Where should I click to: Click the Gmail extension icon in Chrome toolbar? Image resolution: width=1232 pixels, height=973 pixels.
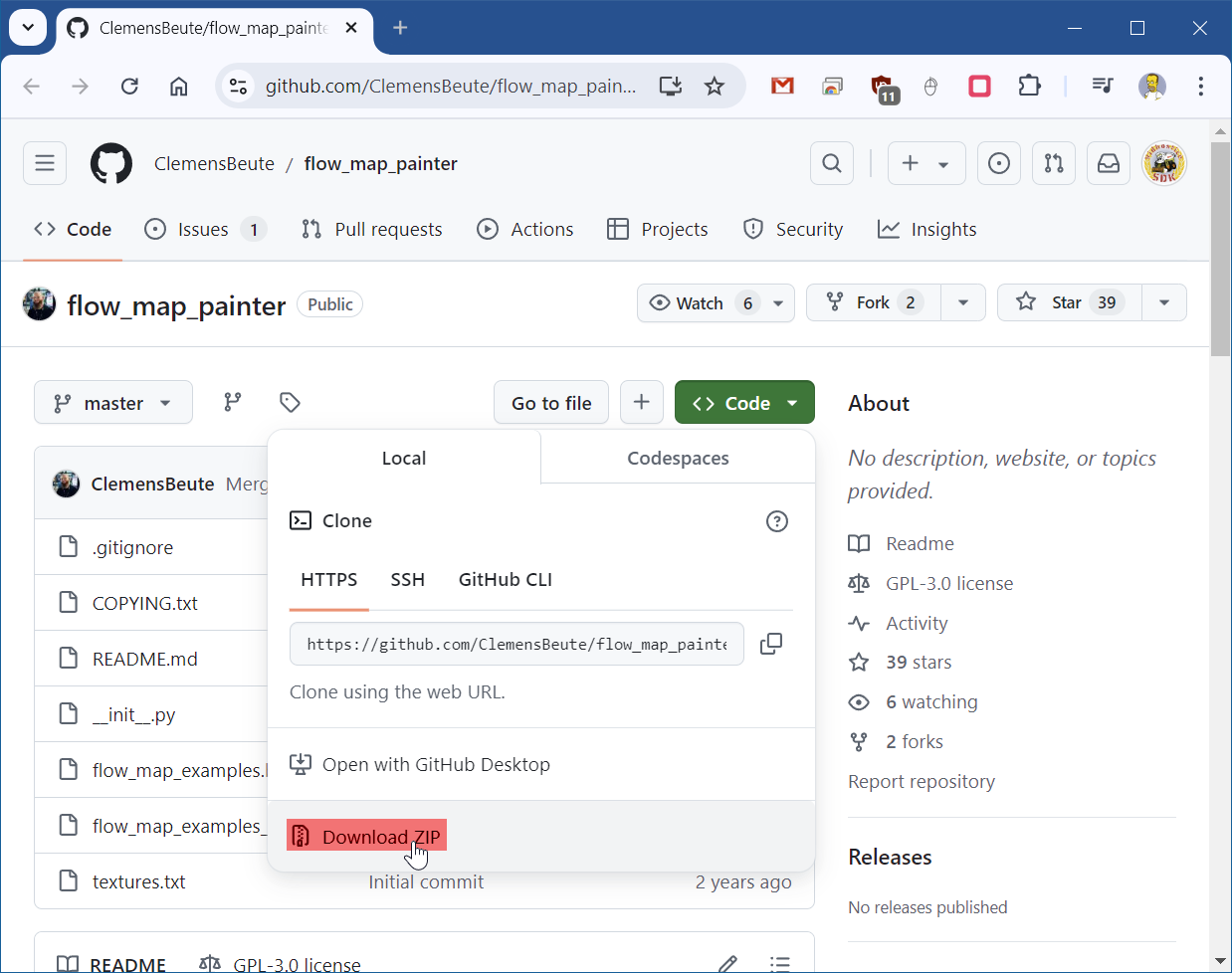783,87
